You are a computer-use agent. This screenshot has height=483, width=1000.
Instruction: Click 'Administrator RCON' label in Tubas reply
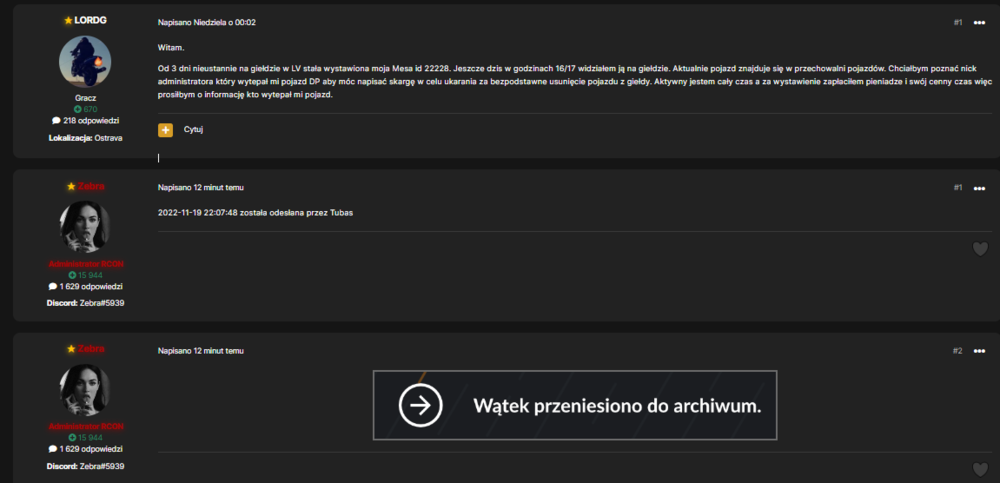(x=85, y=264)
